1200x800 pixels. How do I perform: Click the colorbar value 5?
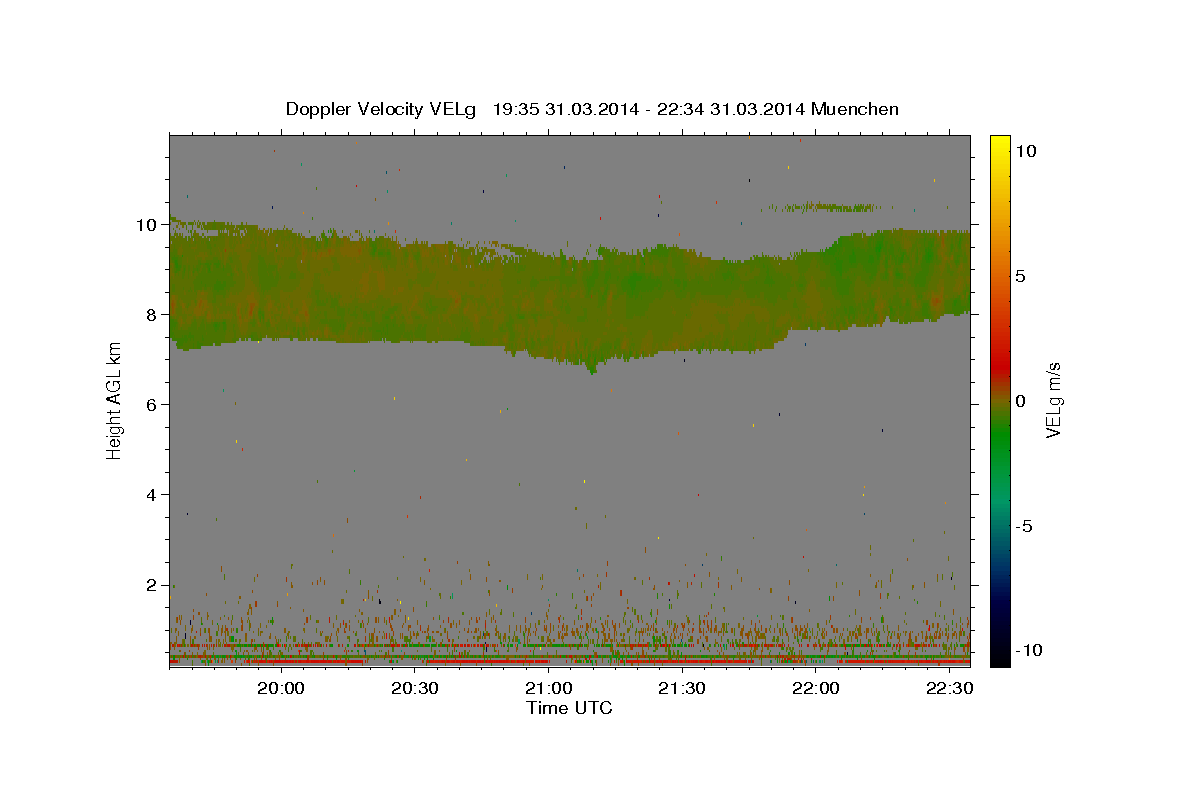(x=1021, y=276)
